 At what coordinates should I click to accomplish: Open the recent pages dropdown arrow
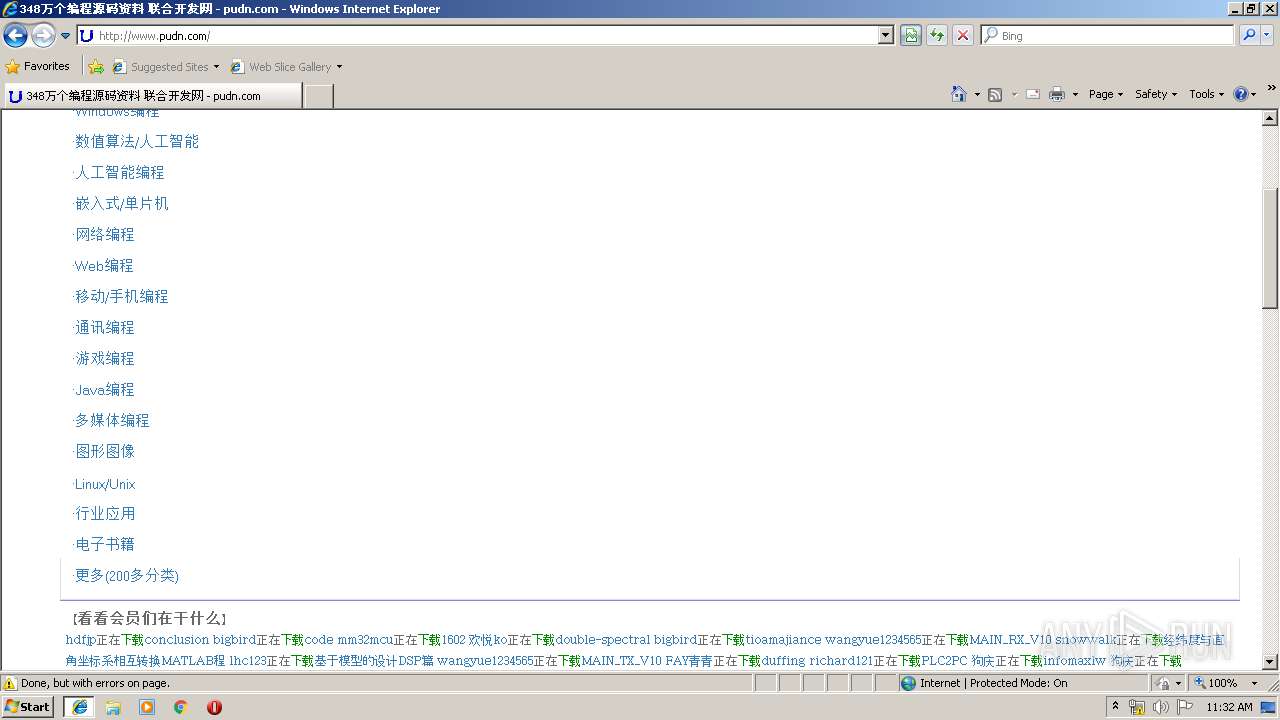coord(66,36)
